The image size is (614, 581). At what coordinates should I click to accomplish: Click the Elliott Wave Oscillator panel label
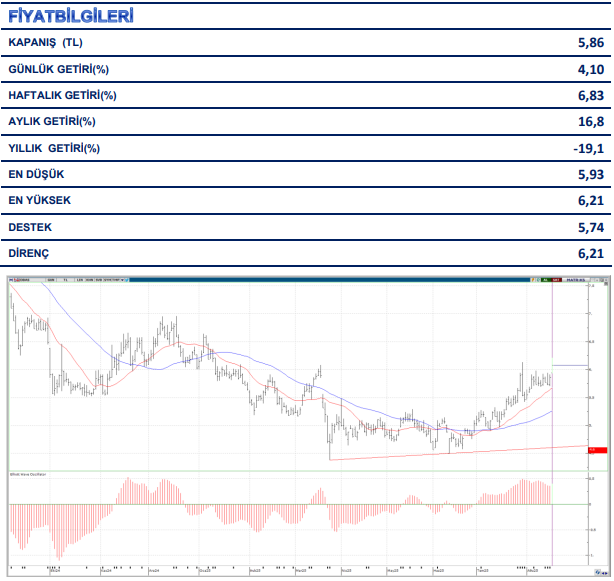30,475
